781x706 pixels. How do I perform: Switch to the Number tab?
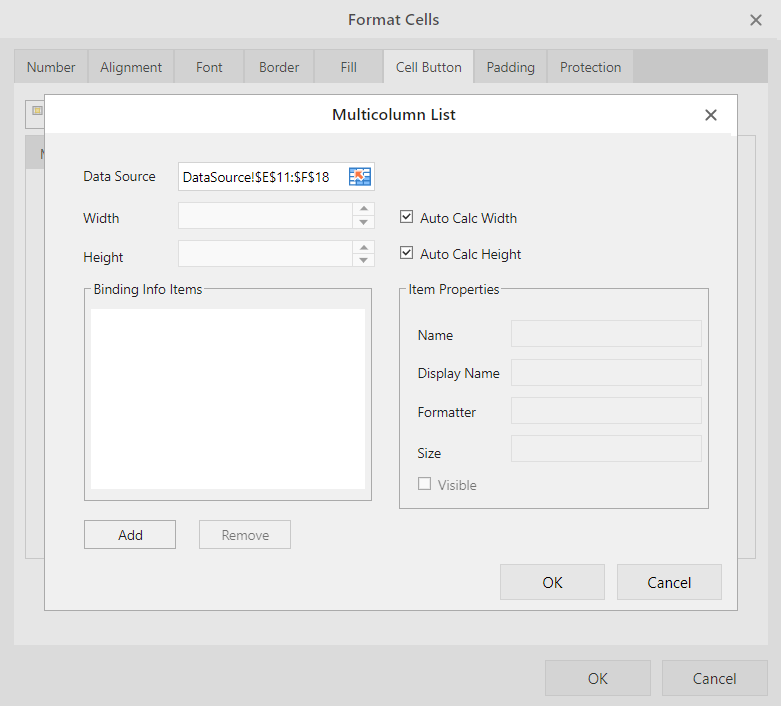click(51, 67)
